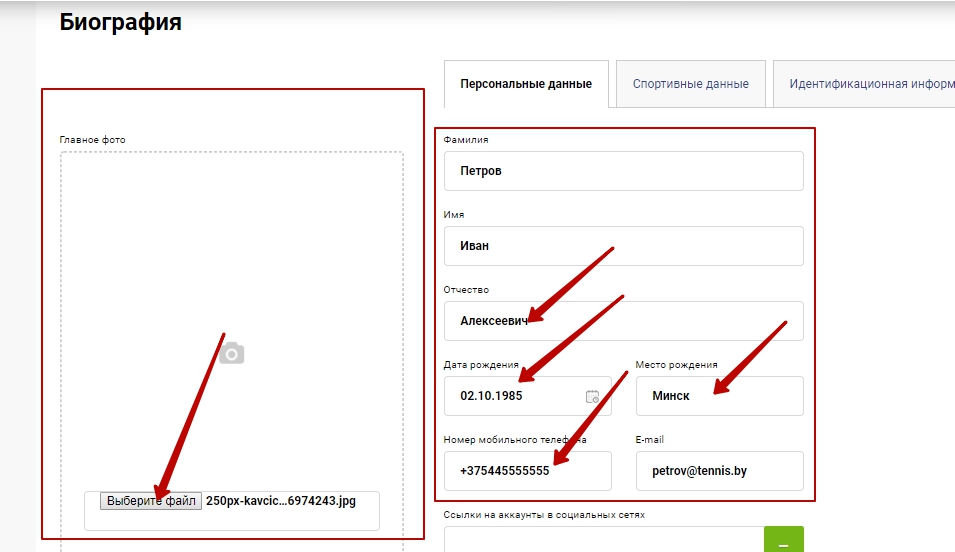955x552 pixels.
Task: Select the Отчество field with Алексеевич
Action: (623, 321)
